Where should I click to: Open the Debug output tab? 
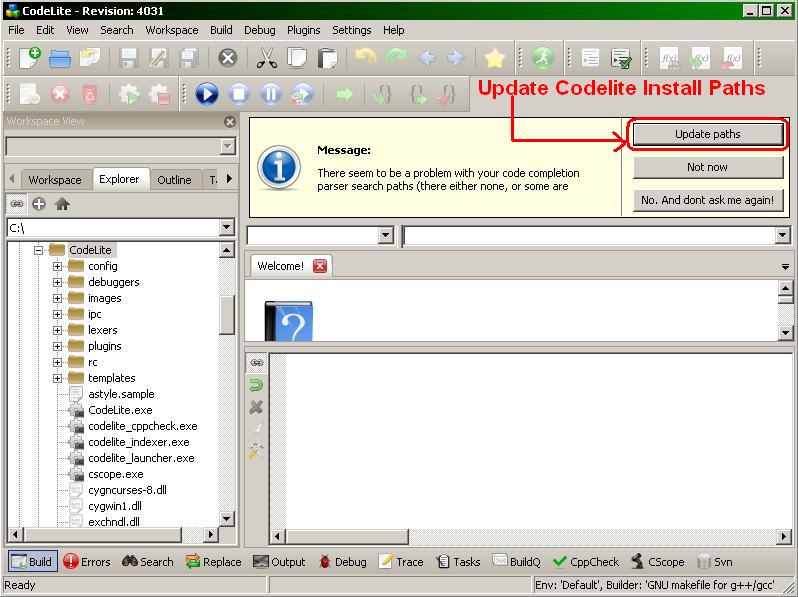pyautogui.click(x=343, y=561)
